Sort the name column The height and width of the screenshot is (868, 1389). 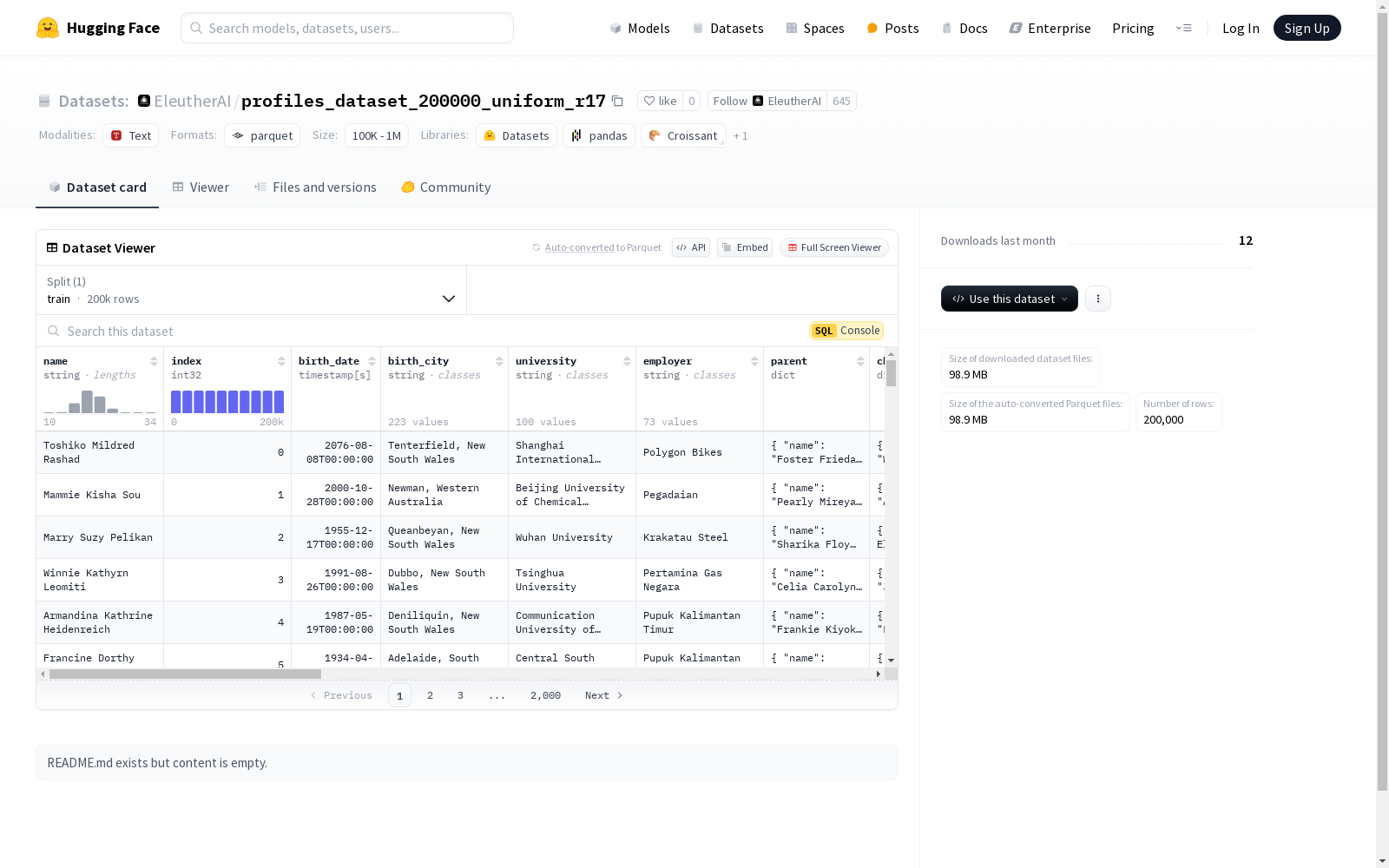tap(154, 361)
